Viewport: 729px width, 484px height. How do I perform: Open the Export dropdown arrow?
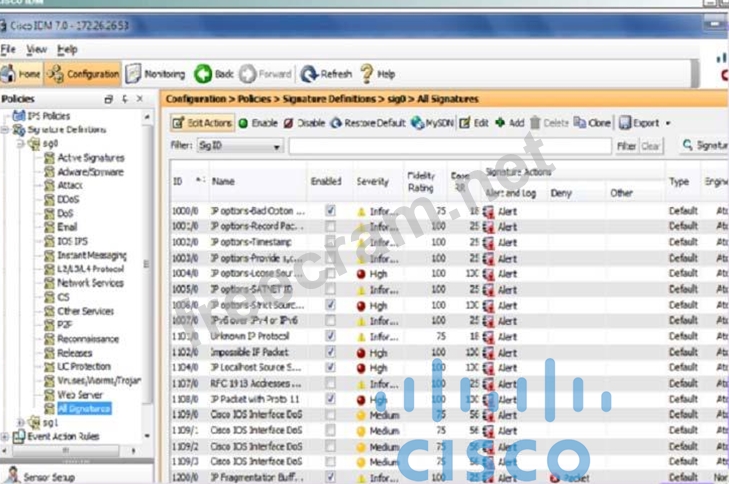668,123
